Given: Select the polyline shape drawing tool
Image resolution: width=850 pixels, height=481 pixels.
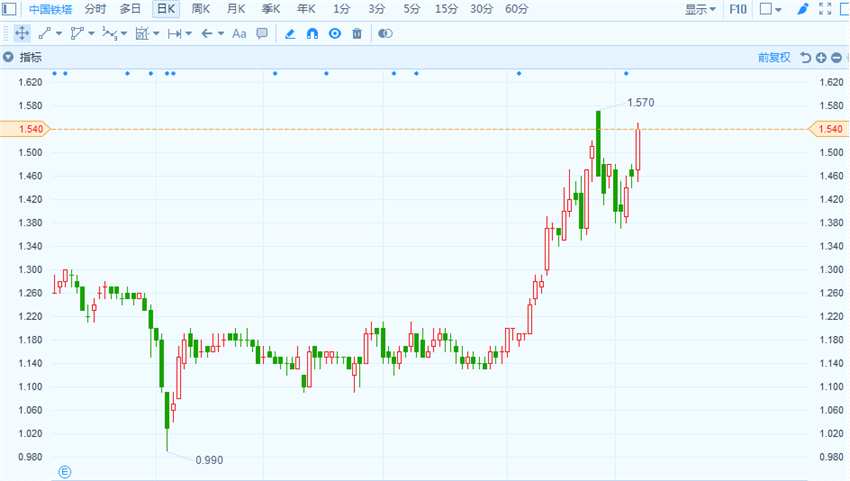Looking at the screenshot, I should point(76,34).
